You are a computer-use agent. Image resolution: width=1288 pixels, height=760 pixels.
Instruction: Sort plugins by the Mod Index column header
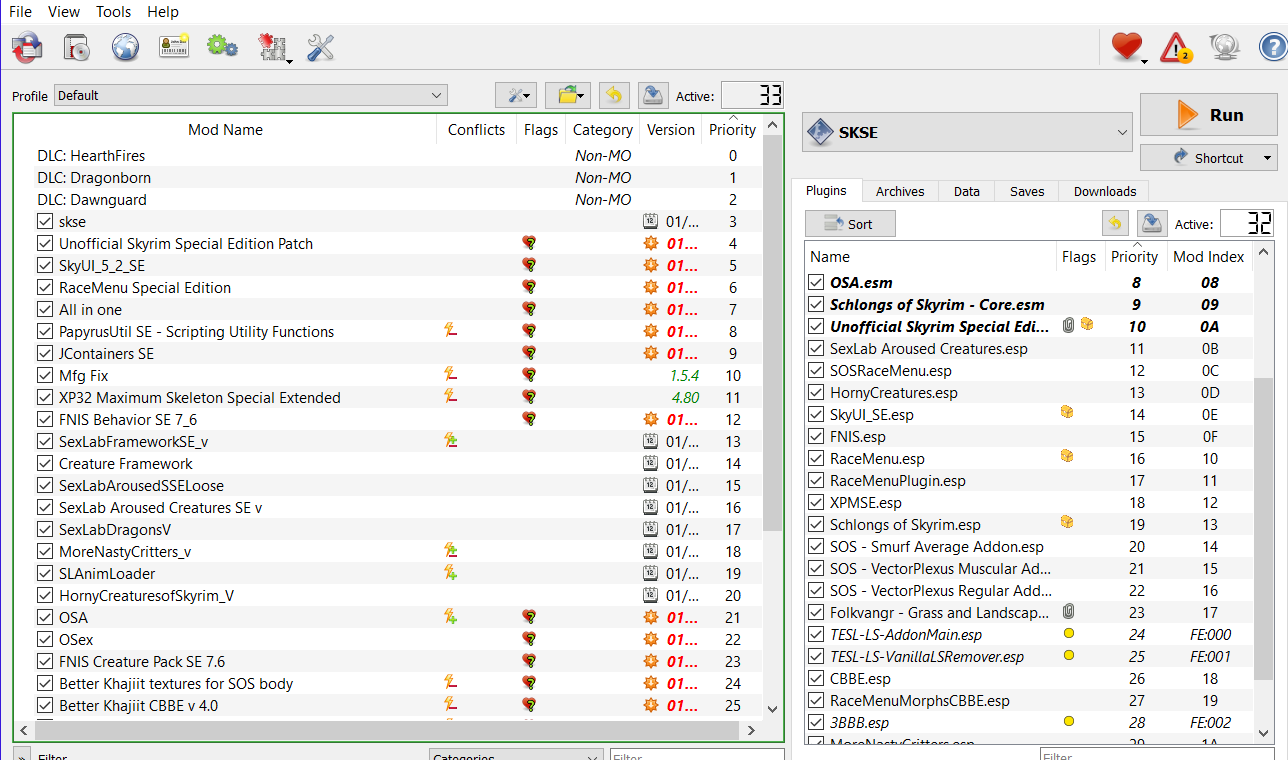click(1208, 257)
